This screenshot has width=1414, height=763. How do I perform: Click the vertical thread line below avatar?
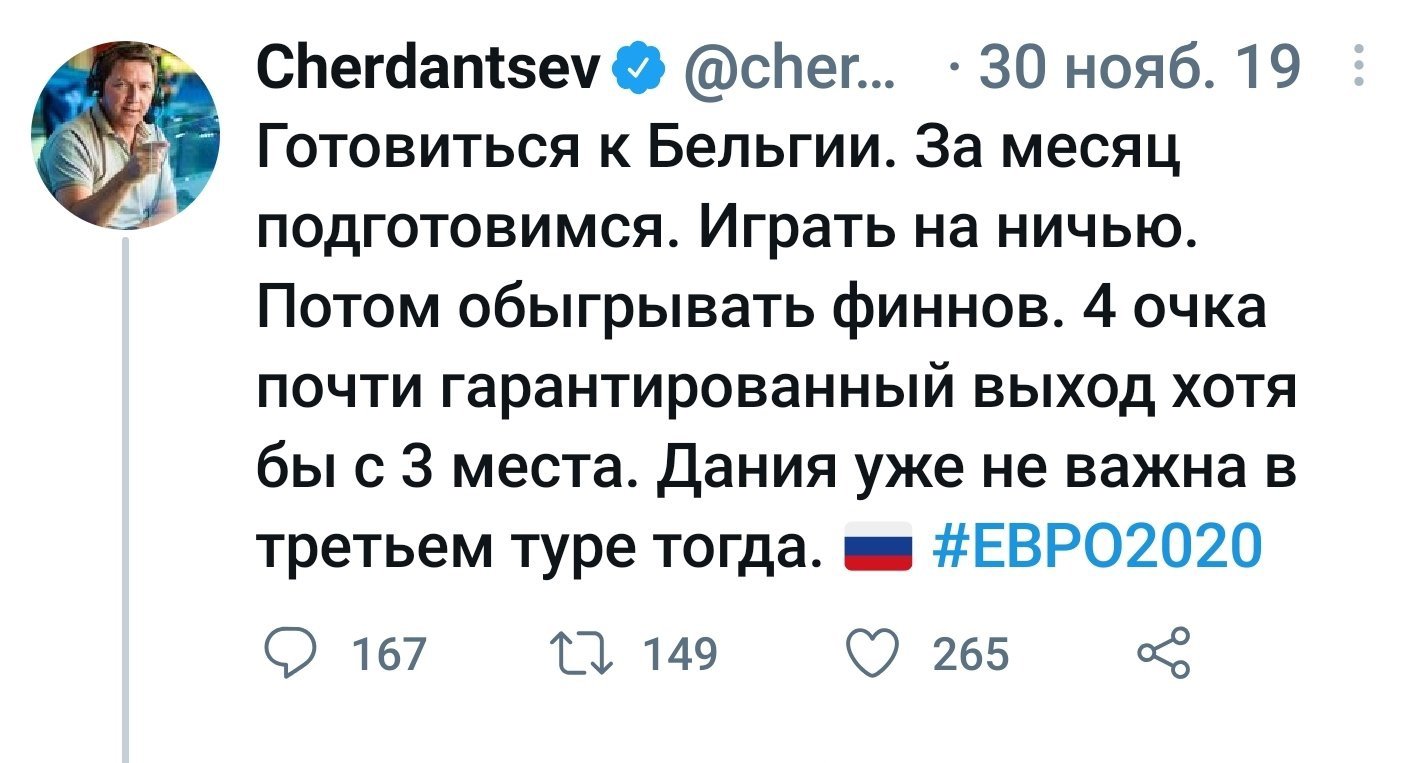(127, 500)
